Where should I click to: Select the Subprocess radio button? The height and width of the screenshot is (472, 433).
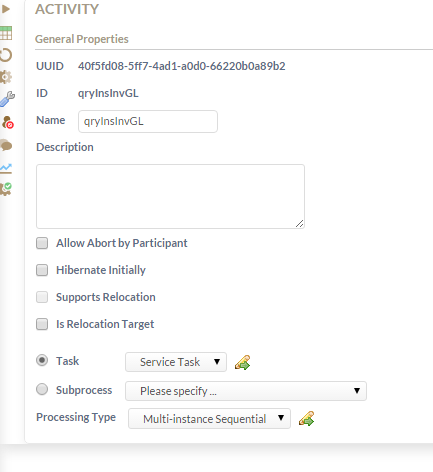(x=42, y=389)
